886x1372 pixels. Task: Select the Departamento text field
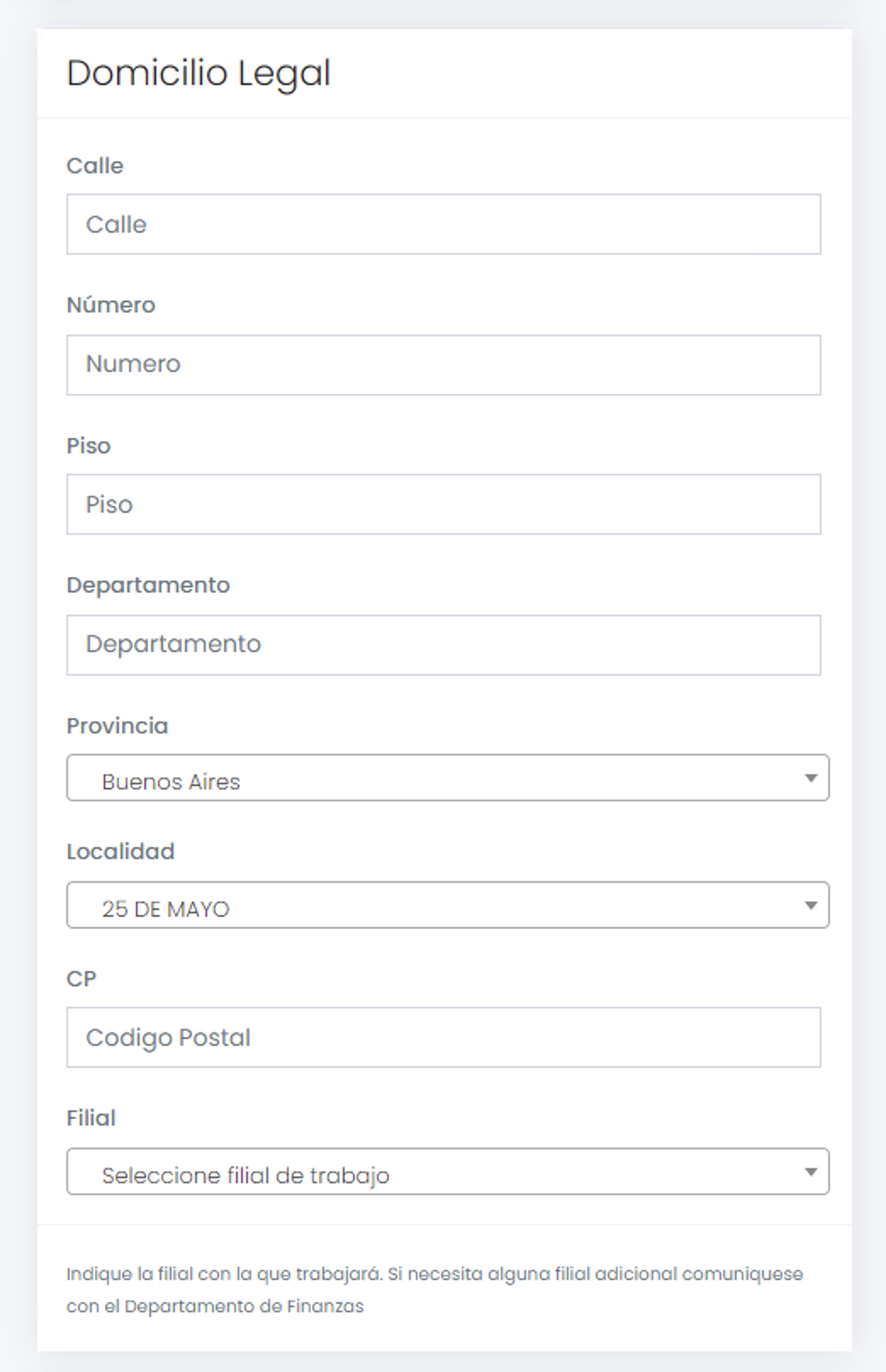[x=443, y=645]
